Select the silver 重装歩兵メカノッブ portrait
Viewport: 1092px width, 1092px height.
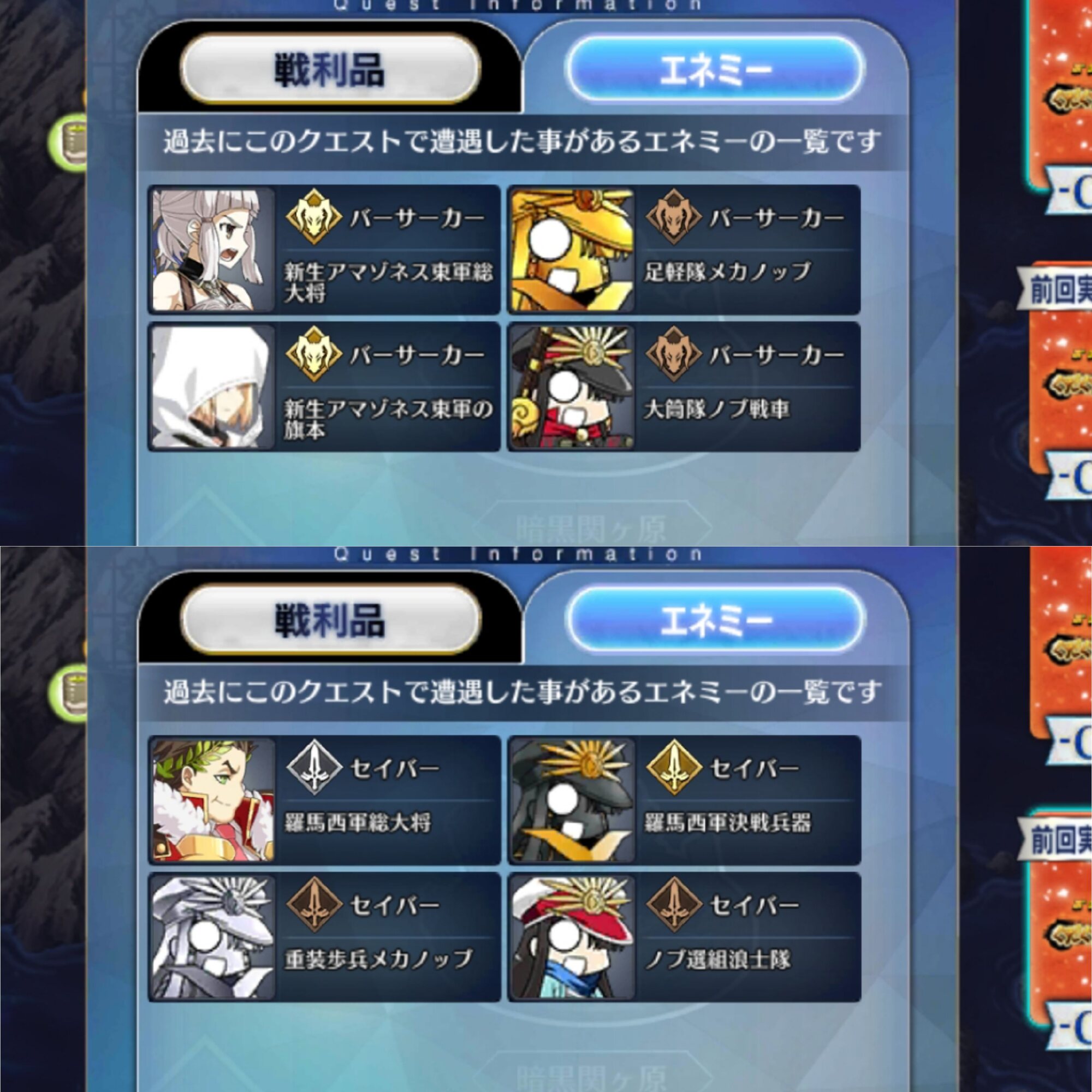point(213,937)
